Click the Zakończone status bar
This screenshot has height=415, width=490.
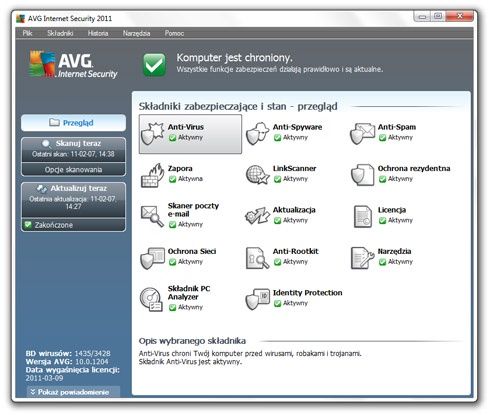coord(73,225)
